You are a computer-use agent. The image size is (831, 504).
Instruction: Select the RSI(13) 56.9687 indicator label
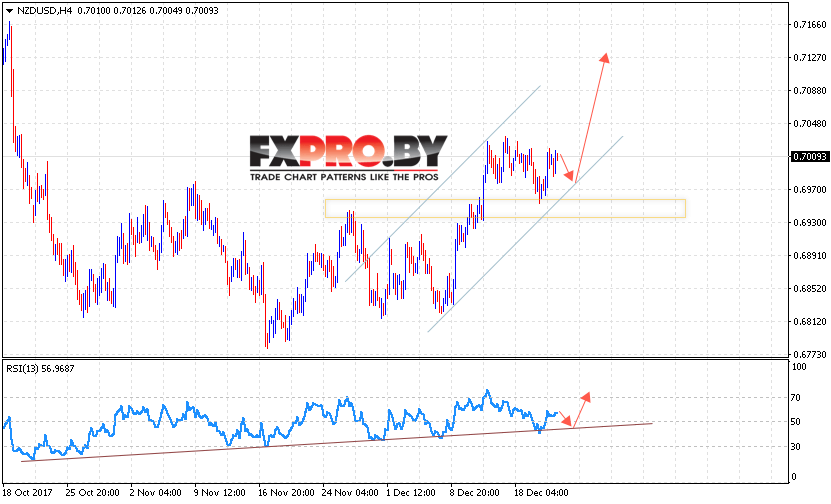[40, 368]
